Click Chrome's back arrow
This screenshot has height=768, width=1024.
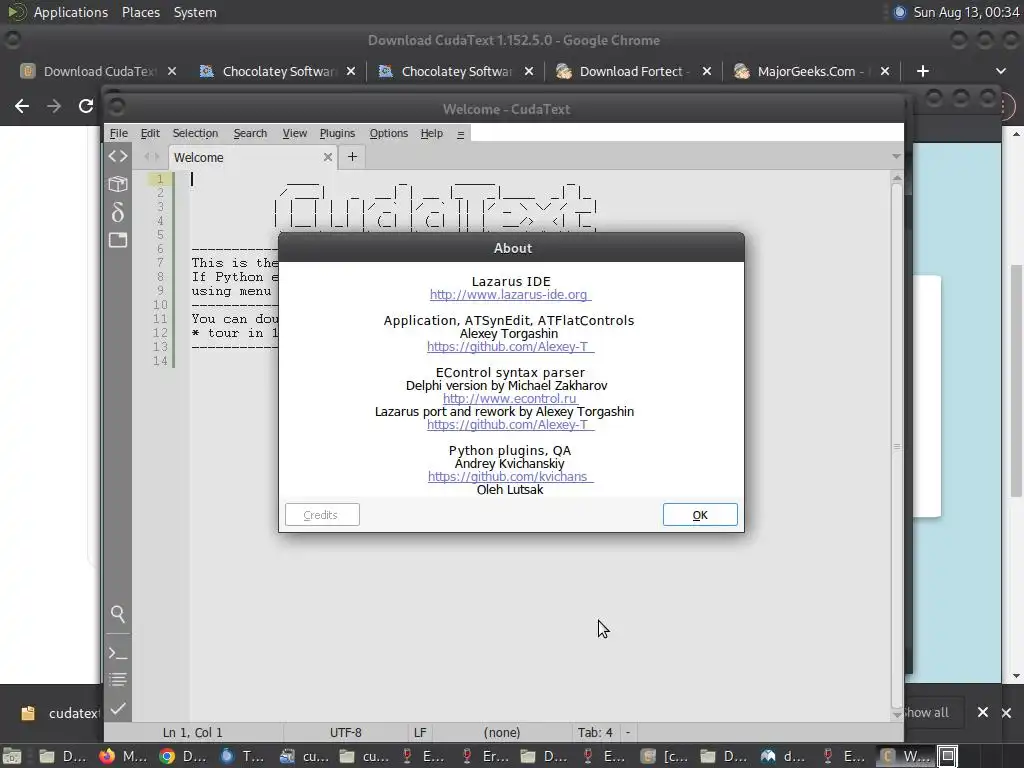(22, 106)
